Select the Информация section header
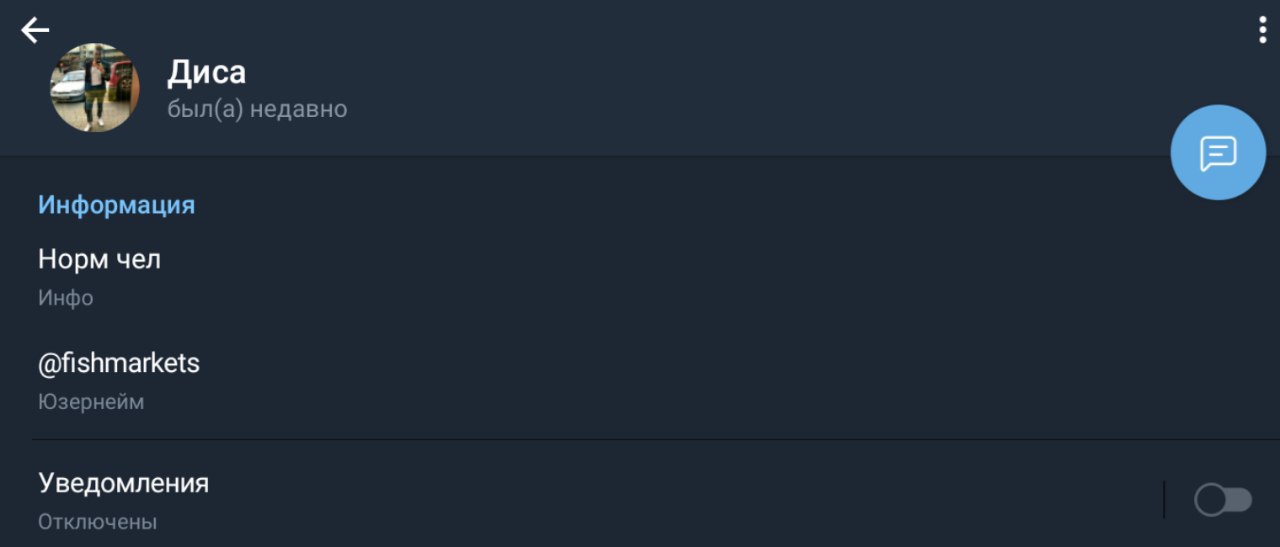Image resolution: width=1280 pixels, height=547 pixels. 116,205
